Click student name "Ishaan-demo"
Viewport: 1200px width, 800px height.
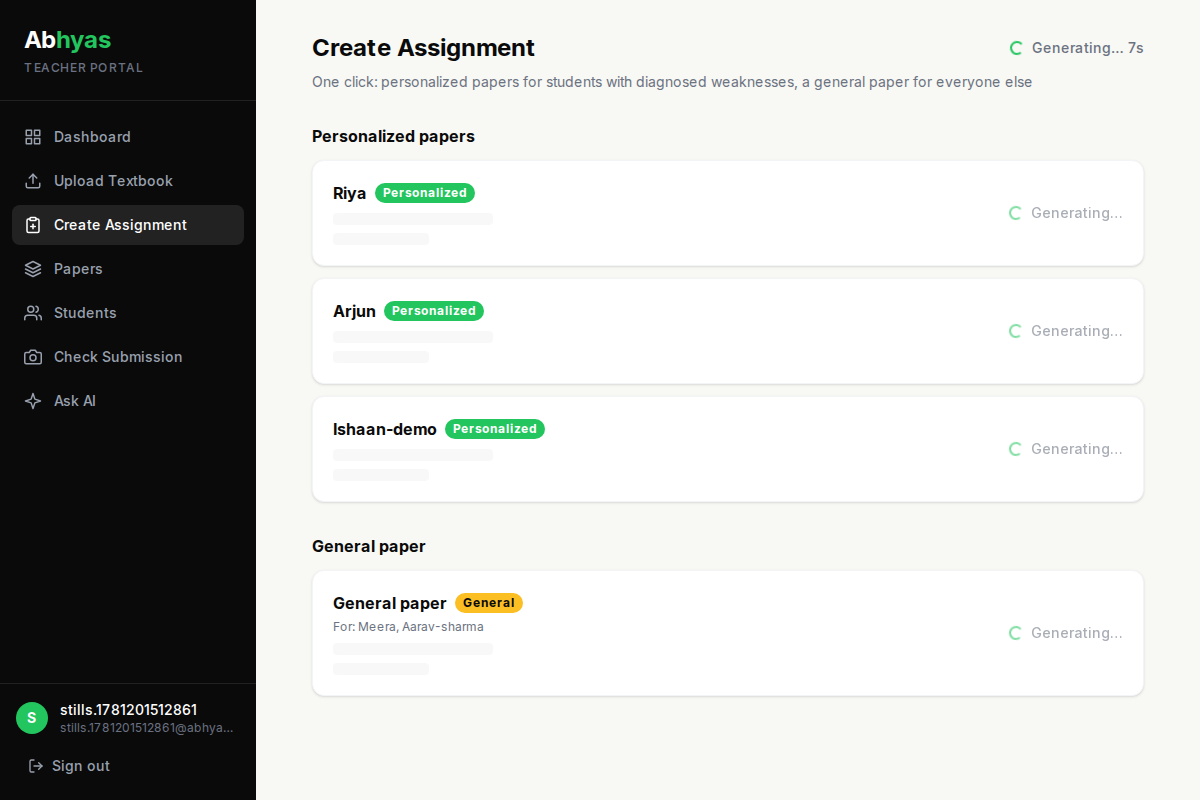(x=385, y=429)
